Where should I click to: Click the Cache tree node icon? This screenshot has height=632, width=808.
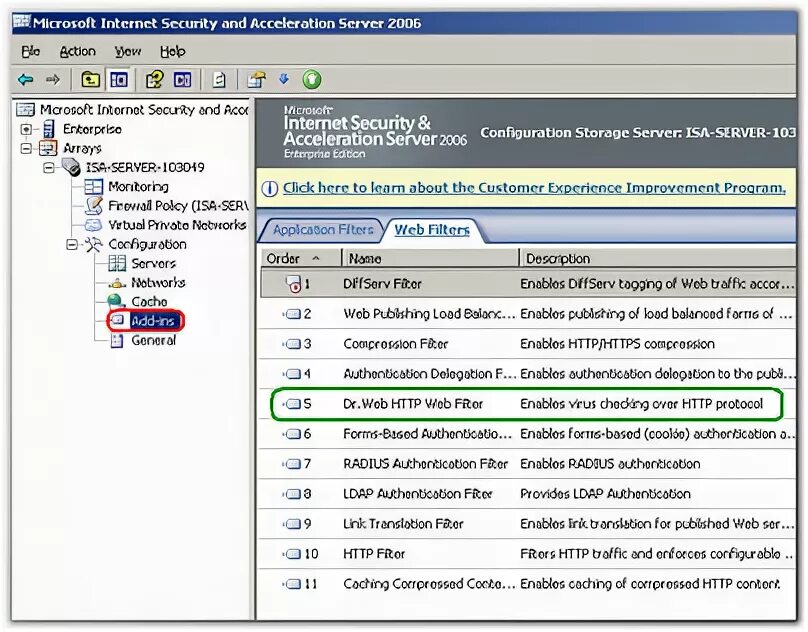[116, 302]
